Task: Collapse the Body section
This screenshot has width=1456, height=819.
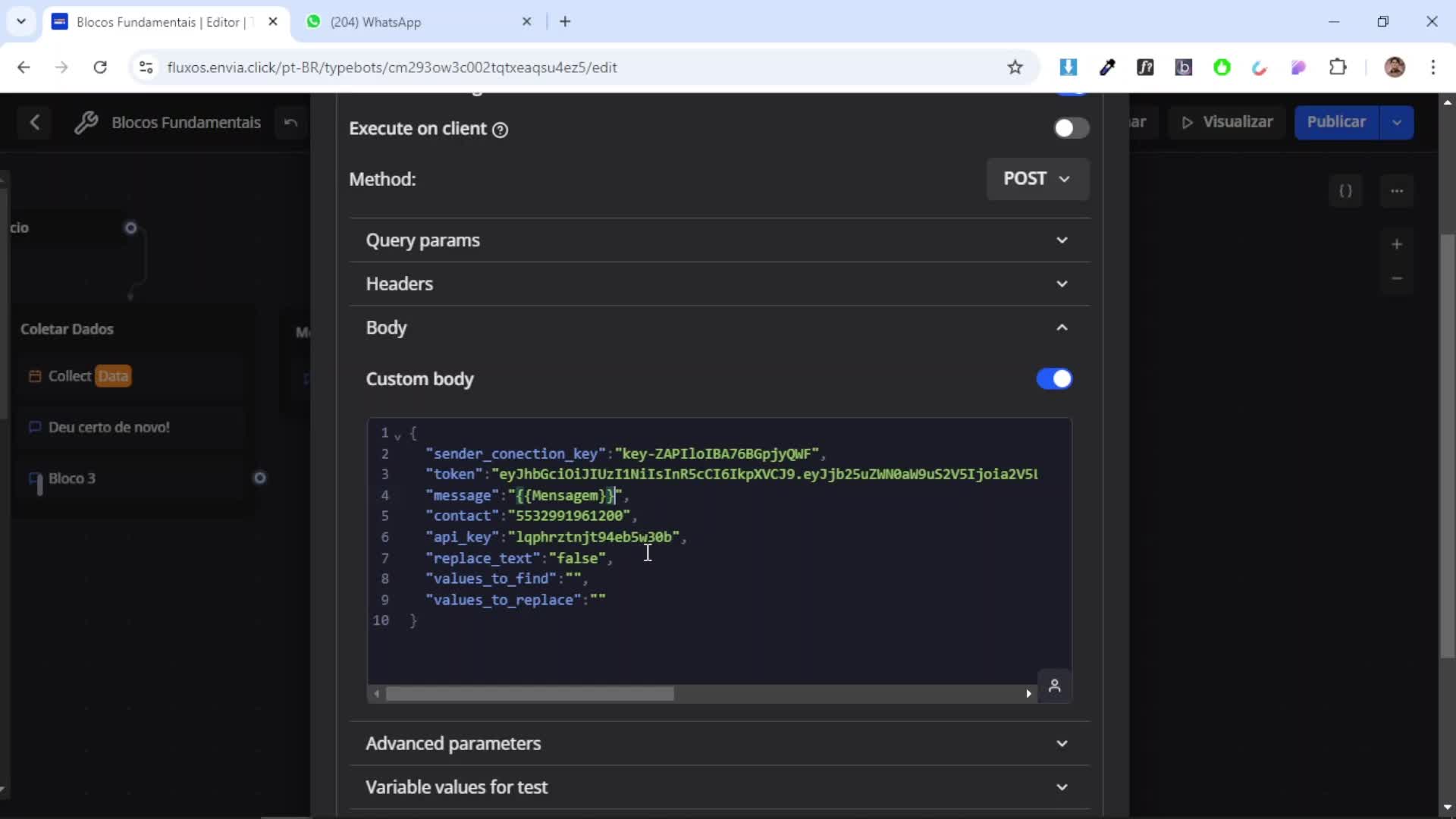Action: (x=719, y=328)
